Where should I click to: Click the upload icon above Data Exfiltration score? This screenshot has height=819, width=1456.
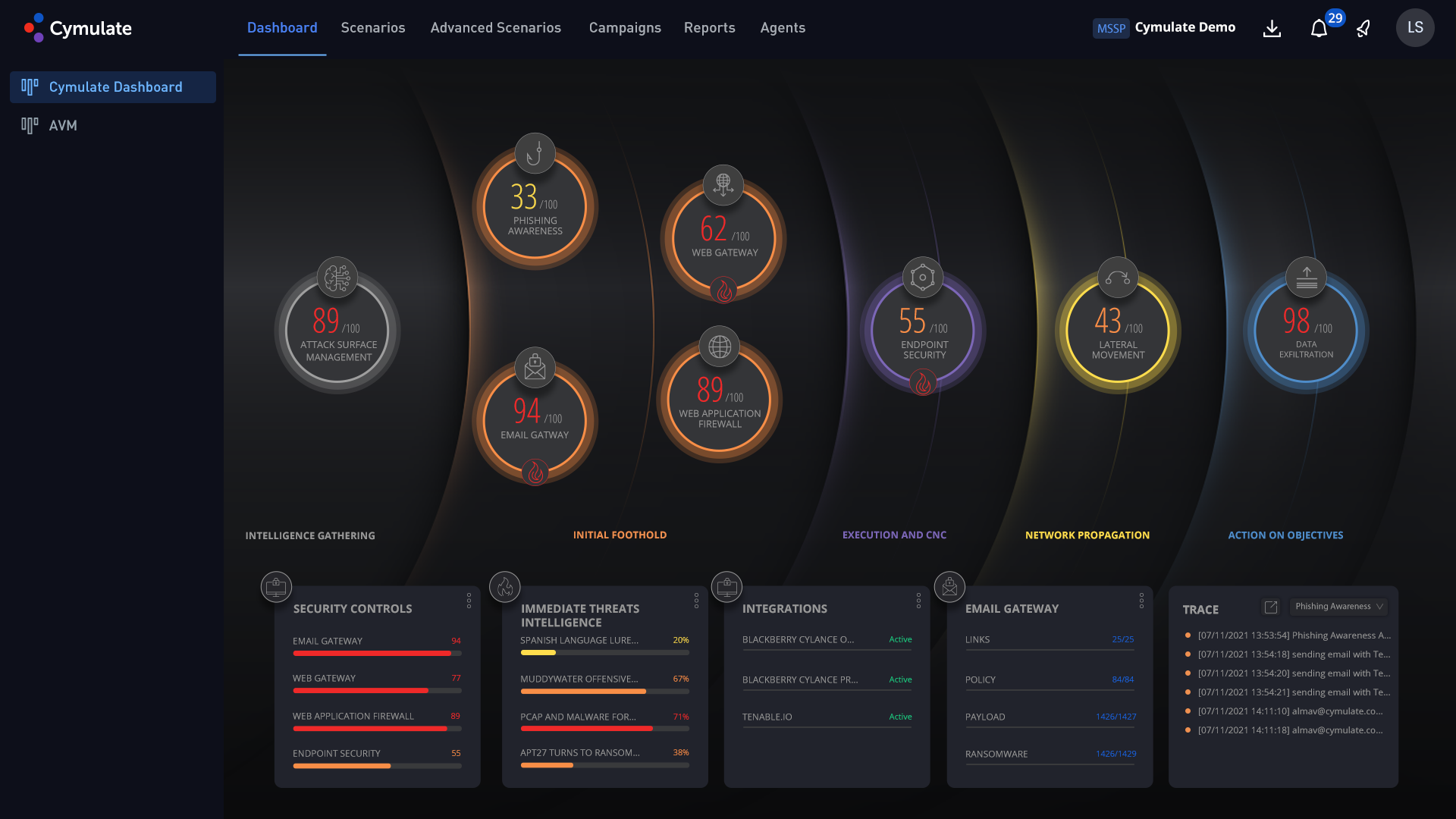point(1306,277)
